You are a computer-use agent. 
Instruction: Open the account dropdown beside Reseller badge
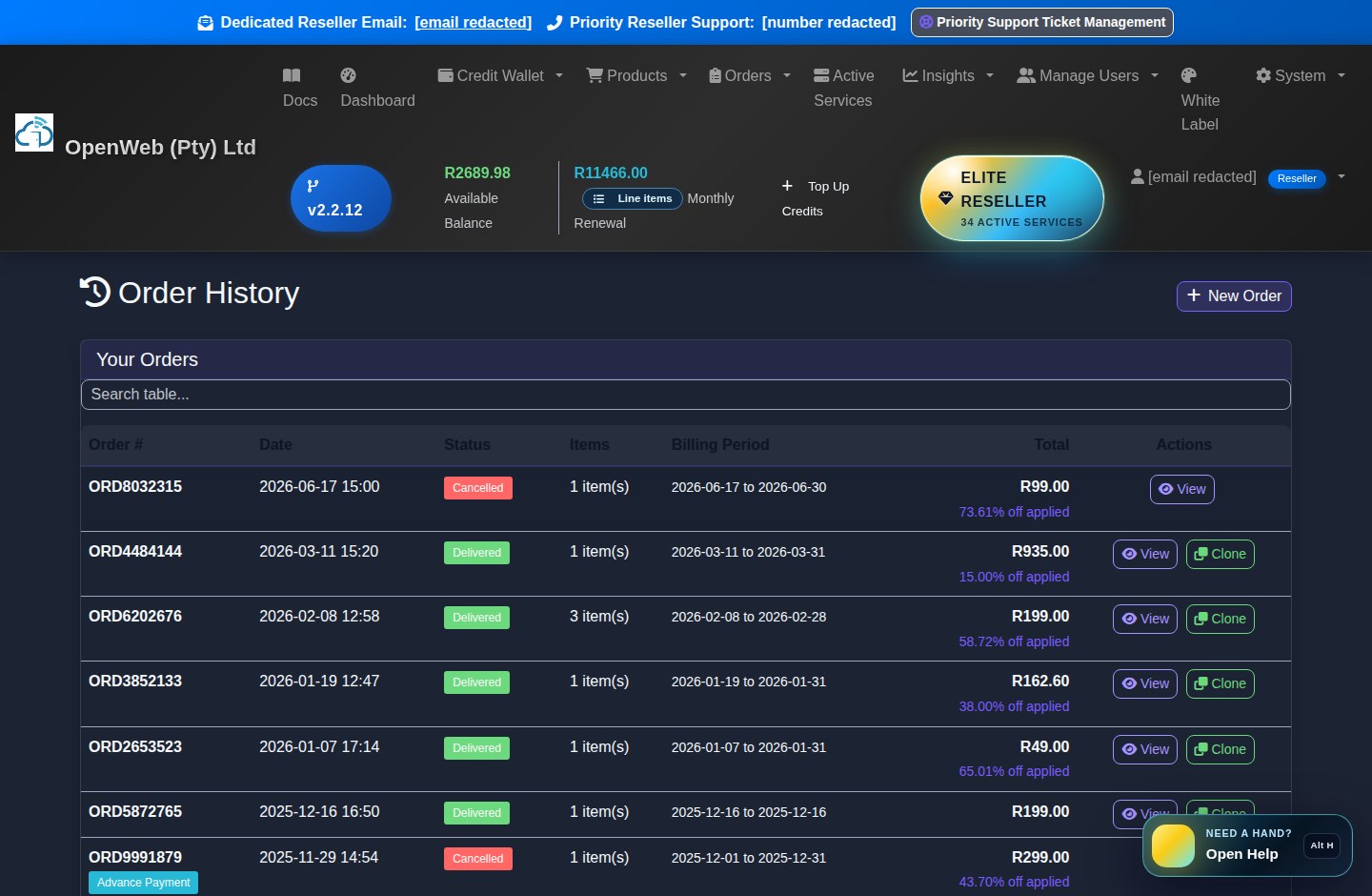point(1342,176)
